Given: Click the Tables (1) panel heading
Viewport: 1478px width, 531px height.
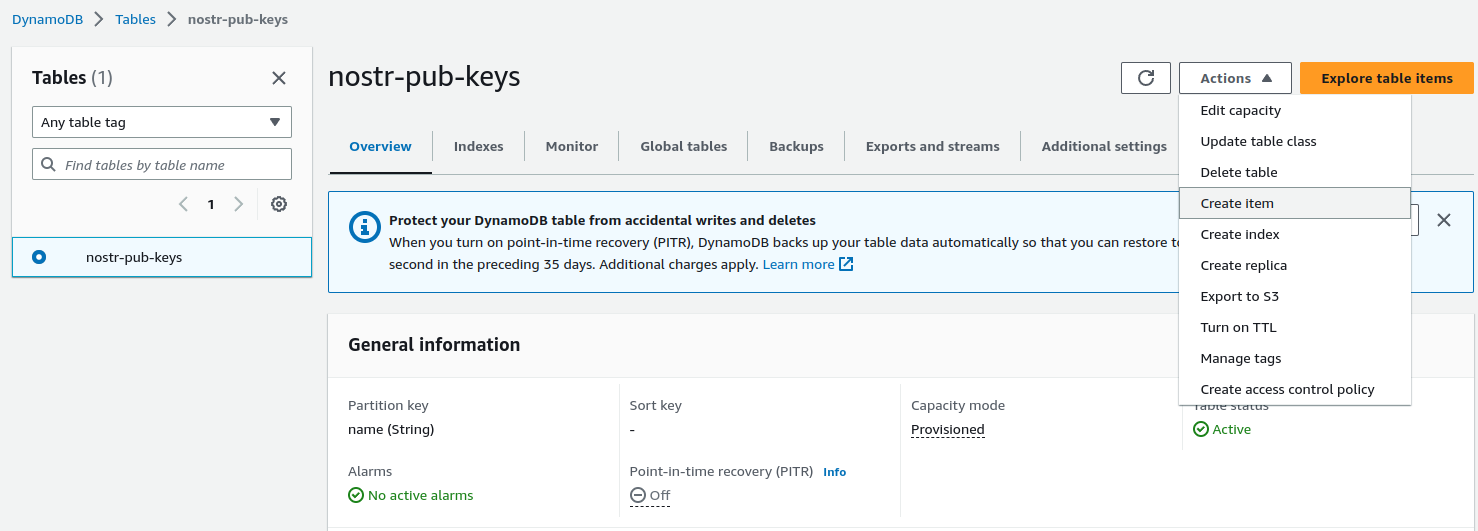Looking at the screenshot, I should [72, 78].
